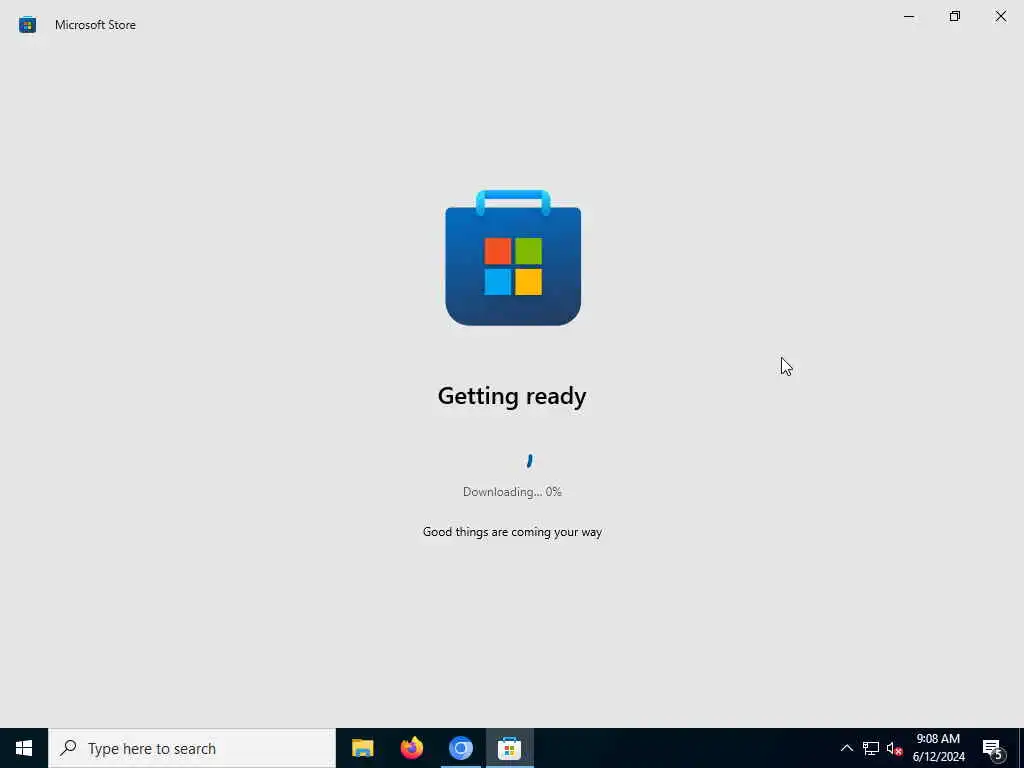Select the Microsoft Store taskbar icon
Viewport: 1024px width, 768px height.
[x=509, y=748]
